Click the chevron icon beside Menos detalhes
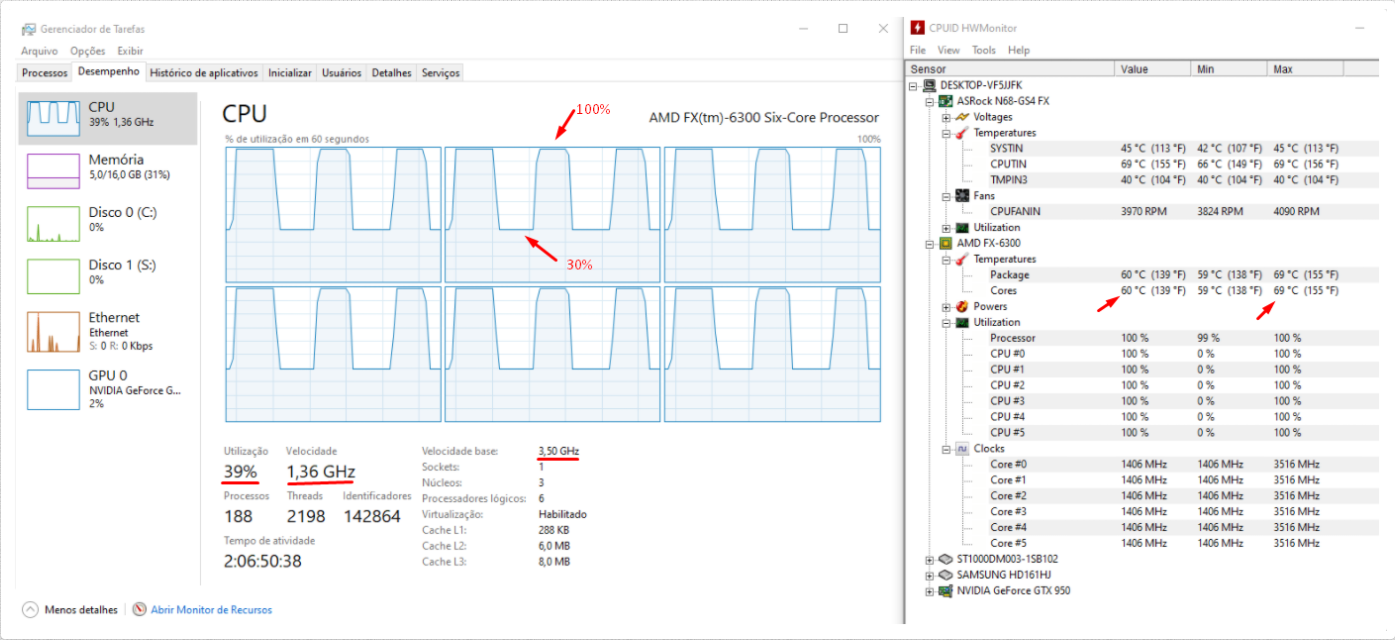Screen dimensions: 1395x640 30,609
